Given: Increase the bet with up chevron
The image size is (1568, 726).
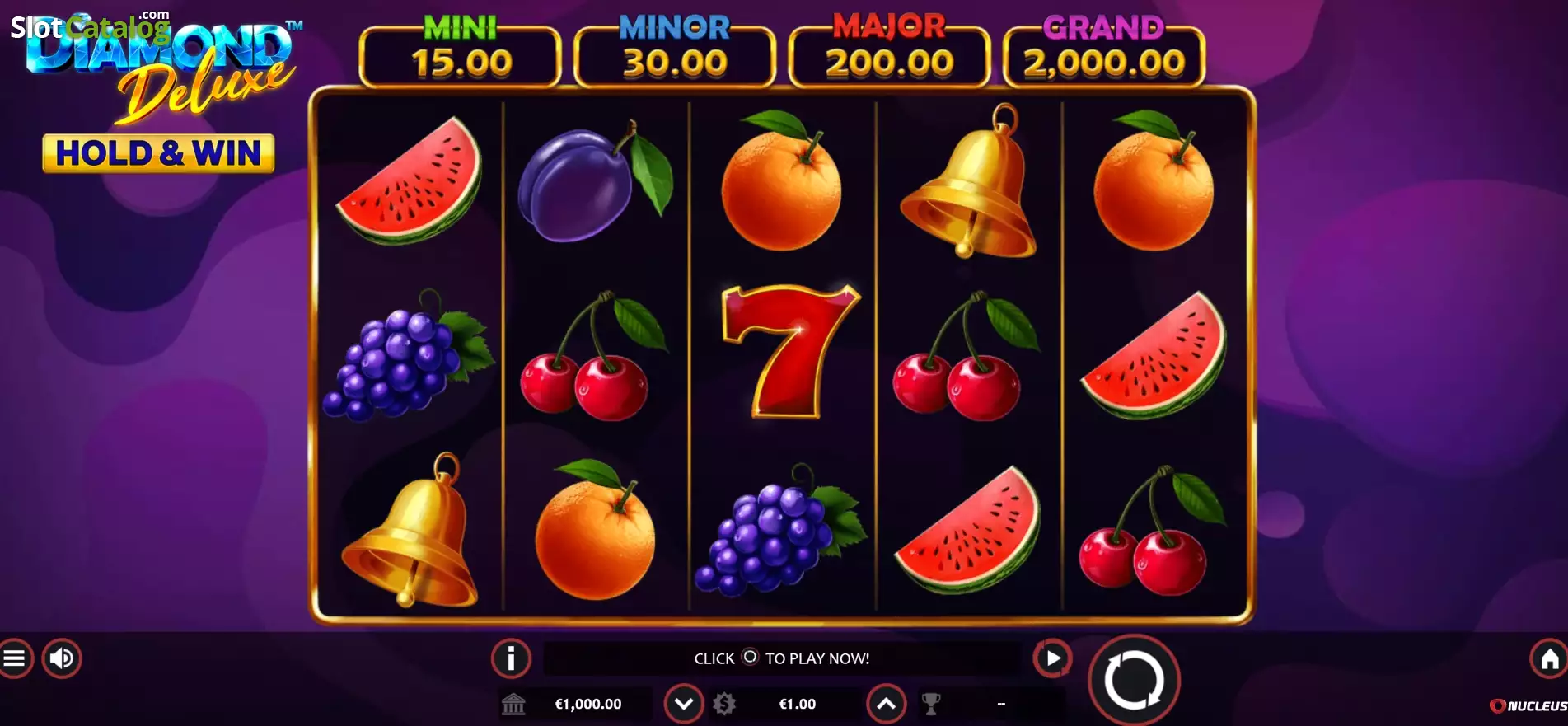Looking at the screenshot, I should tap(886, 704).
